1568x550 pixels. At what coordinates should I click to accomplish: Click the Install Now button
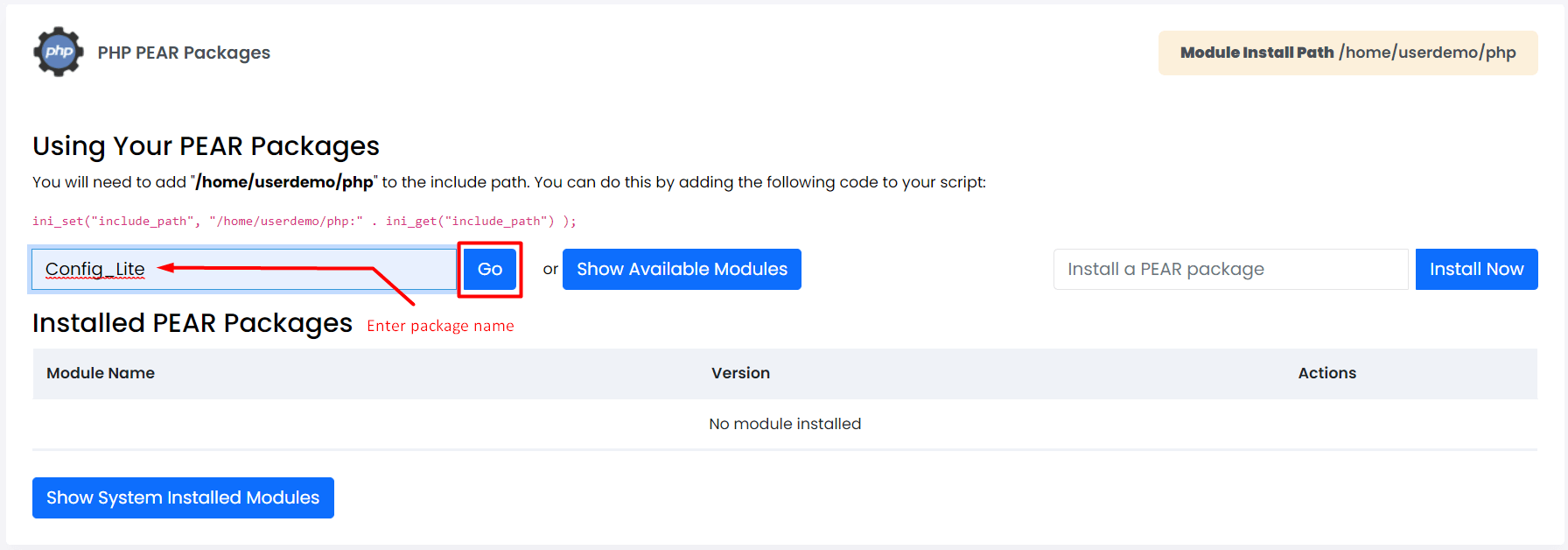(1476, 269)
